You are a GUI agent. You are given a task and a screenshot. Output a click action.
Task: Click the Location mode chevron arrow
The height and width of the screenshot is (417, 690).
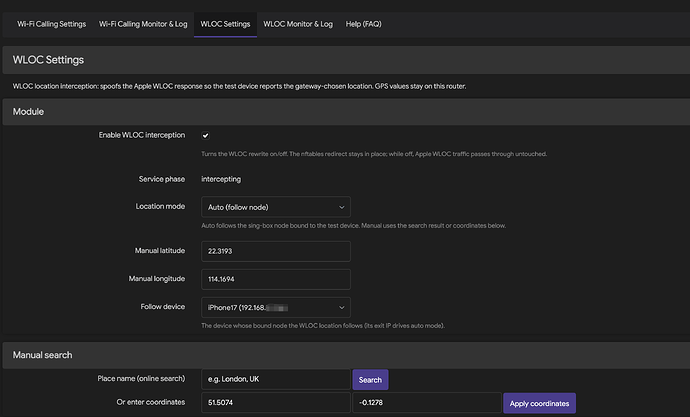341,207
